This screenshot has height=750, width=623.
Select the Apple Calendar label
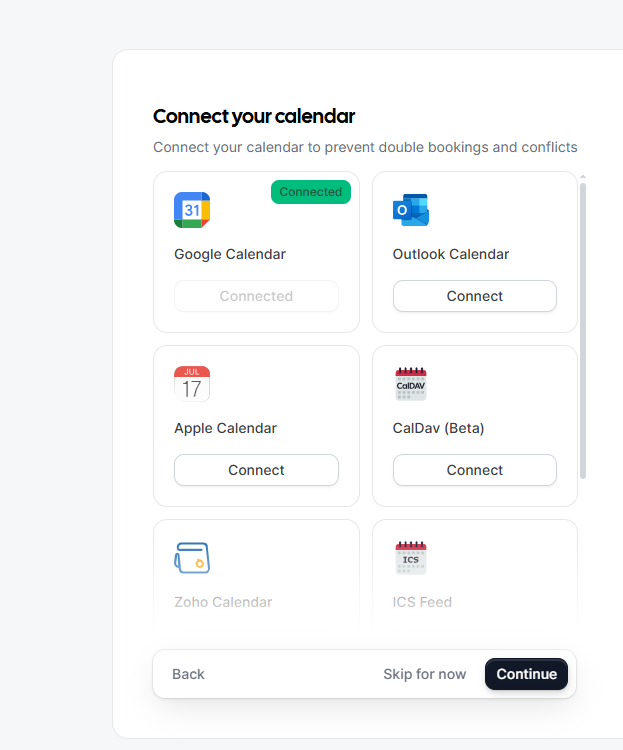(x=225, y=428)
